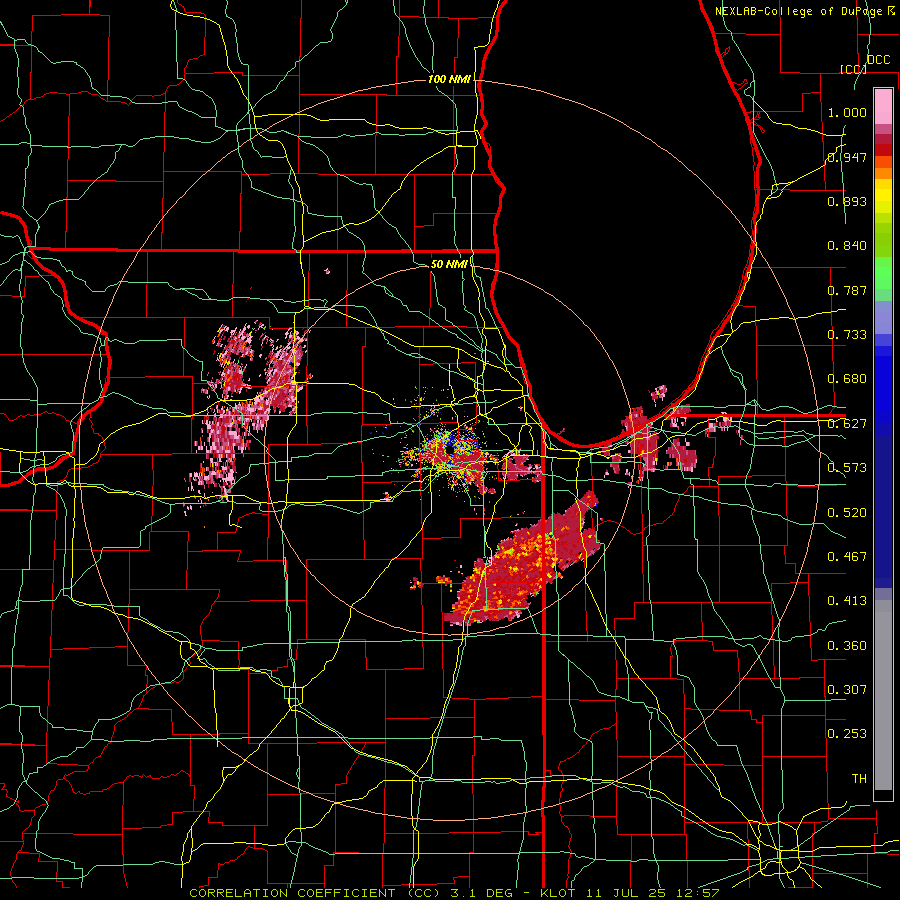The height and width of the screenshot is (900, 900).
Task: Click the 0.680 scale value
Action: pos(847,379)
